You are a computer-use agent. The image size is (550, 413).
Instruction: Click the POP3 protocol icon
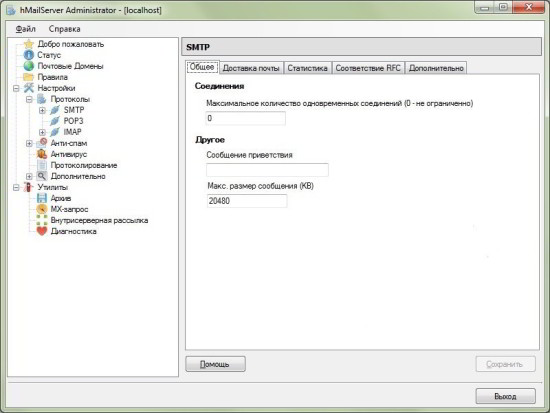pyautogui.click(x=55, y=121)
